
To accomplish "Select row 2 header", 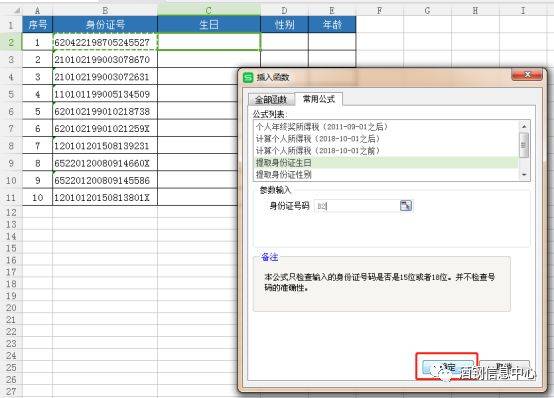I will click(x=11, y=42).
